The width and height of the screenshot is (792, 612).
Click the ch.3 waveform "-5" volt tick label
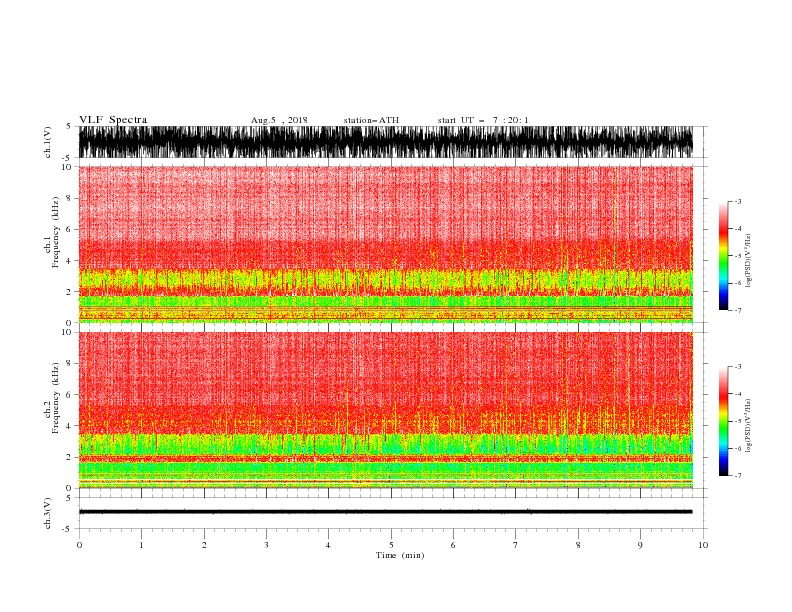(68, 529)
